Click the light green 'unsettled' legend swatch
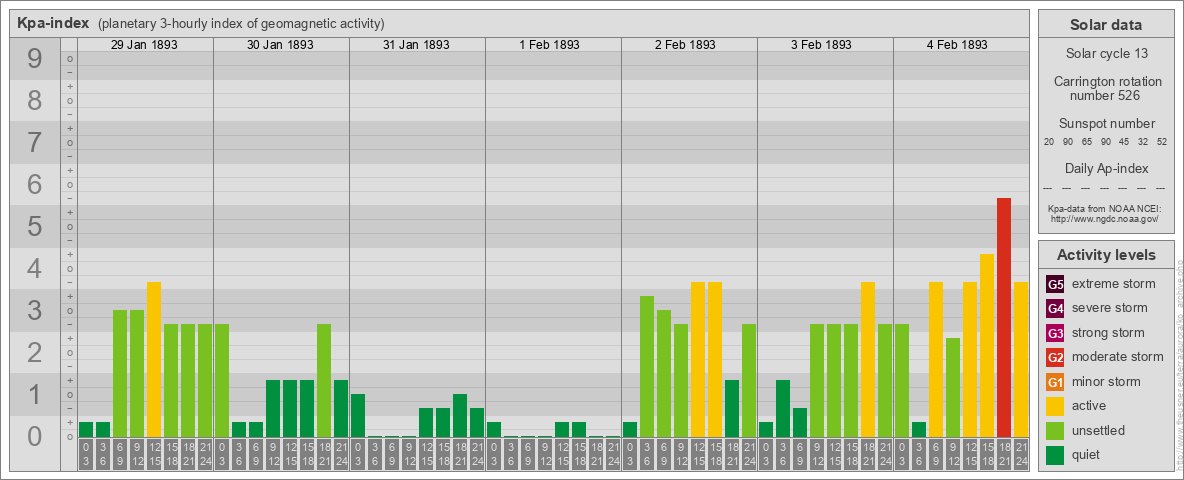1184x480 pixels. coord(1055,431)
